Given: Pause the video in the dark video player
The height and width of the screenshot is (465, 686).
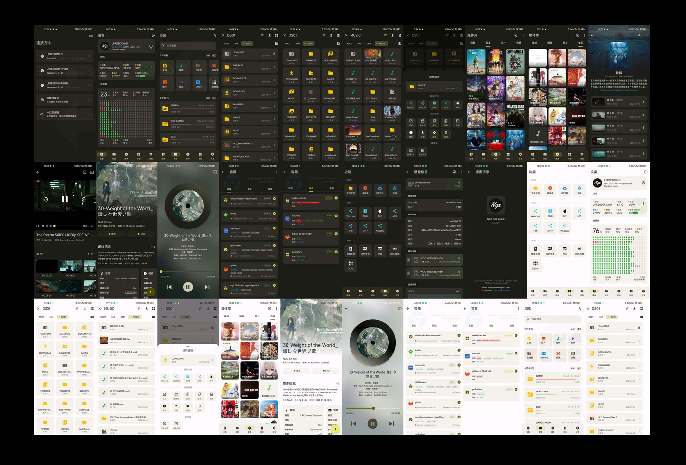Looking at the screenshot, I should 65,199.
